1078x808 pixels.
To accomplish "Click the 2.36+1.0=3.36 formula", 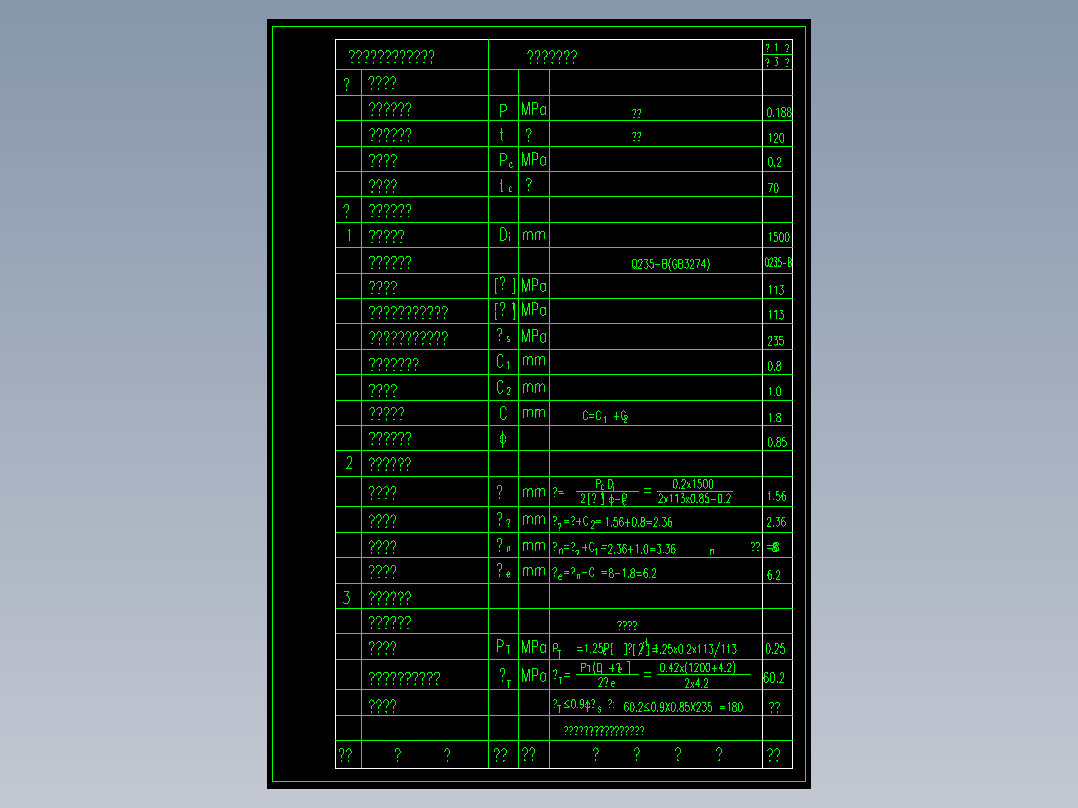I will pos(639,549).
